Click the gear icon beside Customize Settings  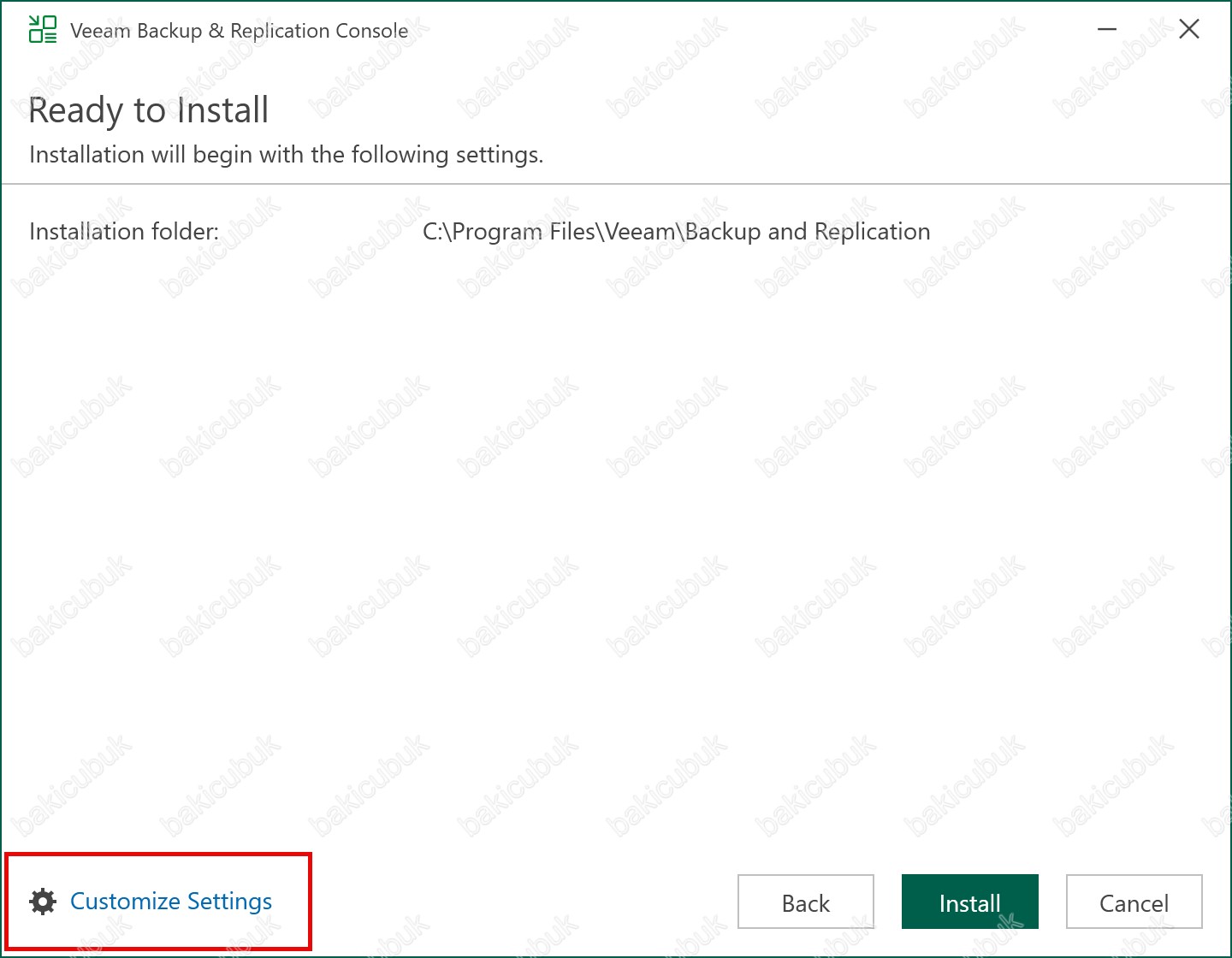43,901
